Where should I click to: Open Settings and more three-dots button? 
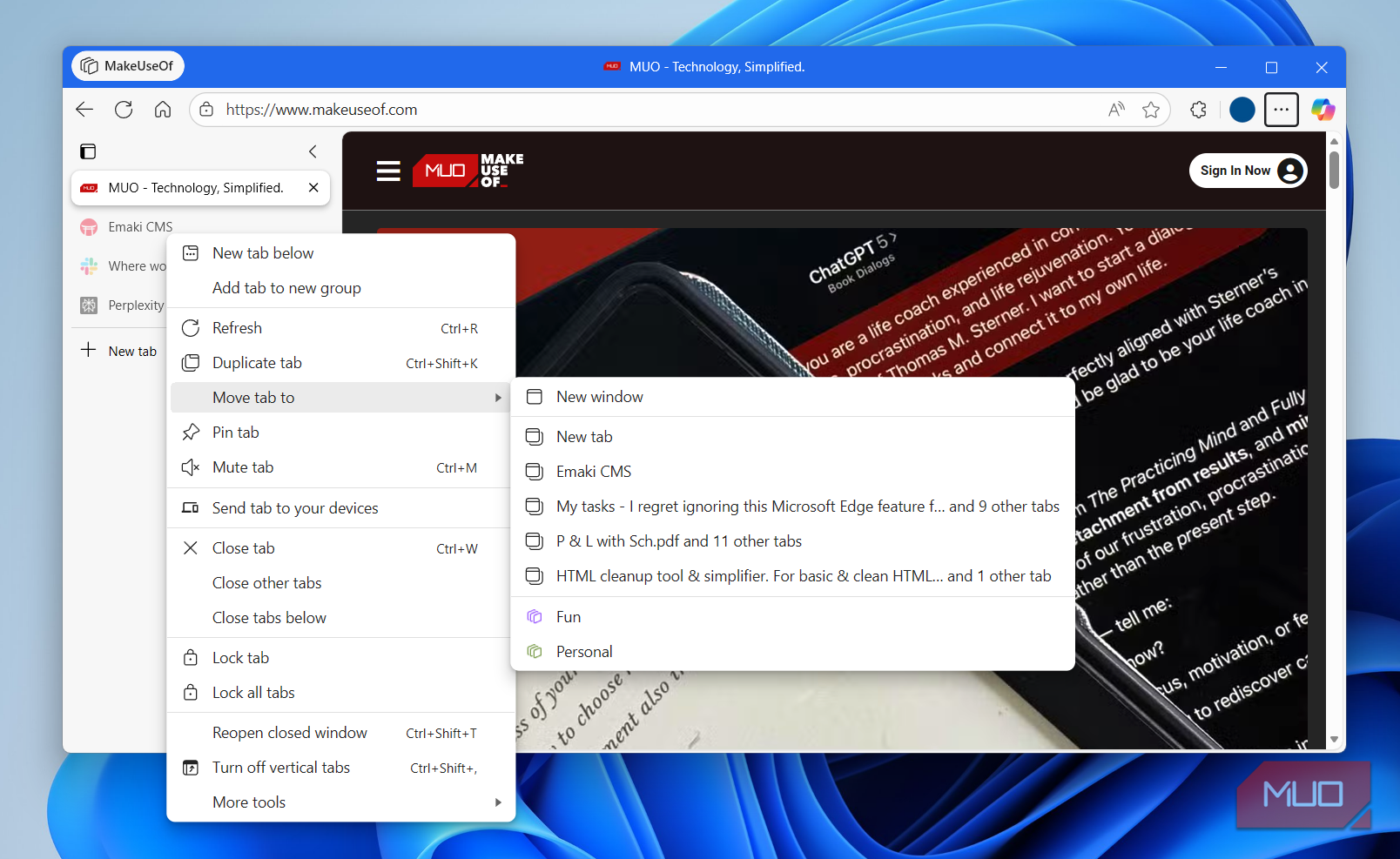(x=1282, y=110)
